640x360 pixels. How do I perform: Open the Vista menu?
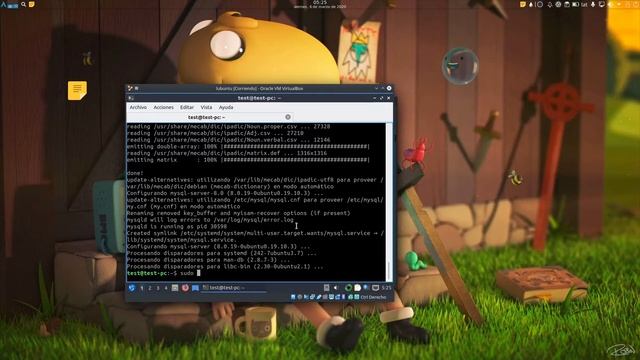pos(206,107)
